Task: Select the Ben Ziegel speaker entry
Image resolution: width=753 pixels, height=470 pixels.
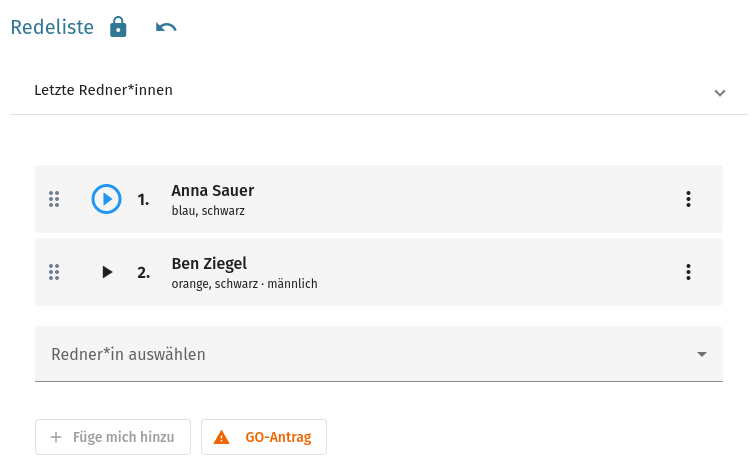Action: click(378, 272)
